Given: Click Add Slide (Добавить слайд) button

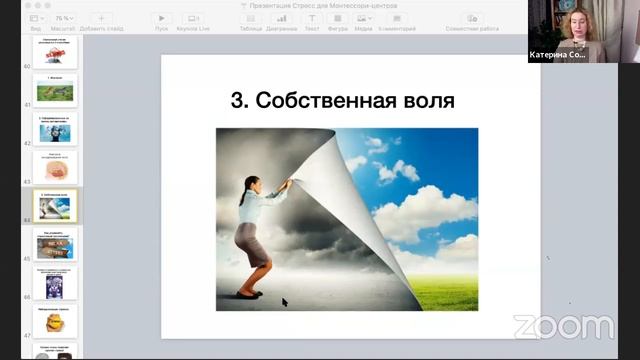Looking at the screenshot, I should (x=101, y=19).
